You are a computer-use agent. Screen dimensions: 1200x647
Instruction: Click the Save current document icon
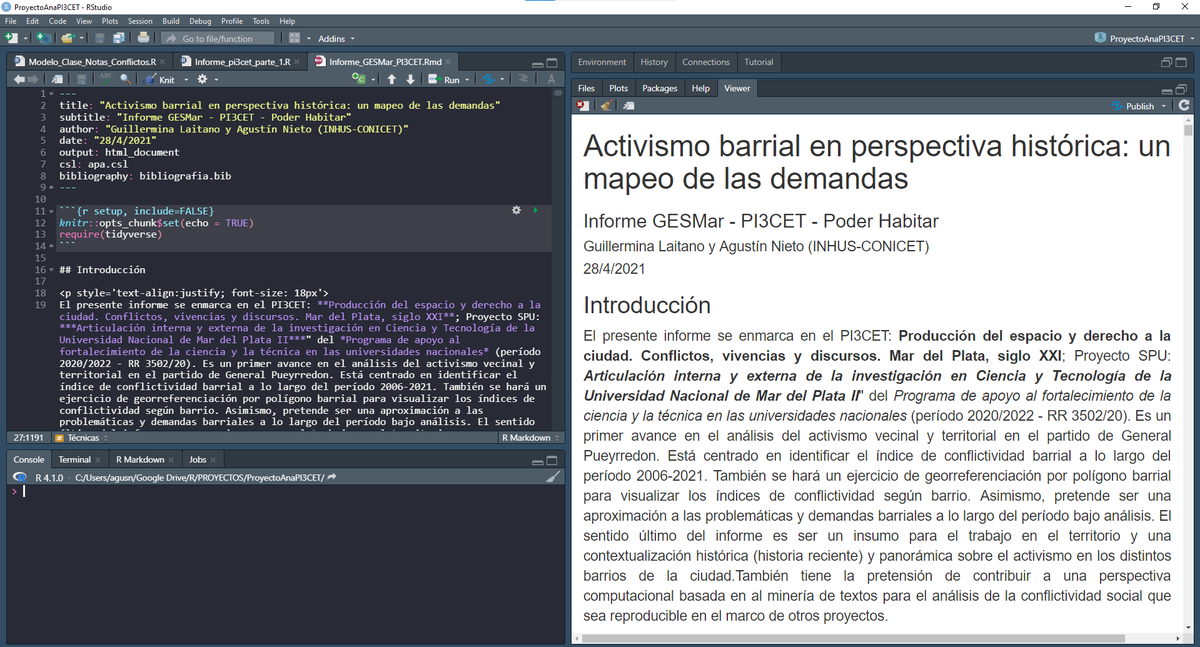click(x=100, y=38)
